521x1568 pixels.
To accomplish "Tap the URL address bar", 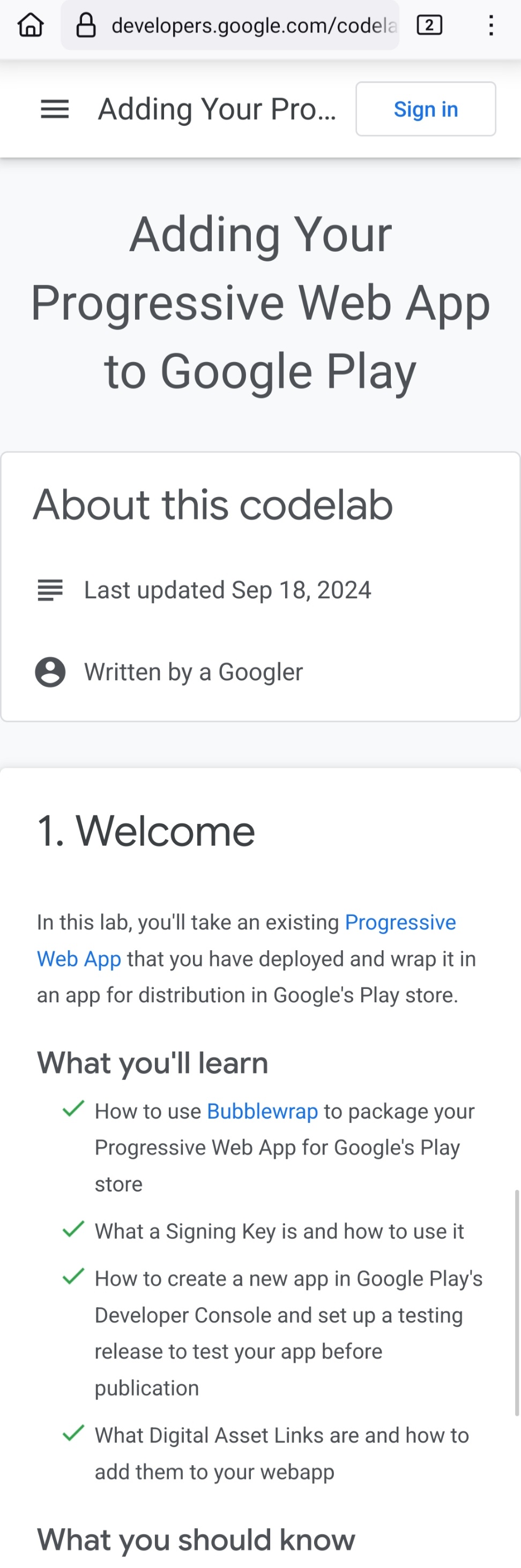I will (230, 26).
